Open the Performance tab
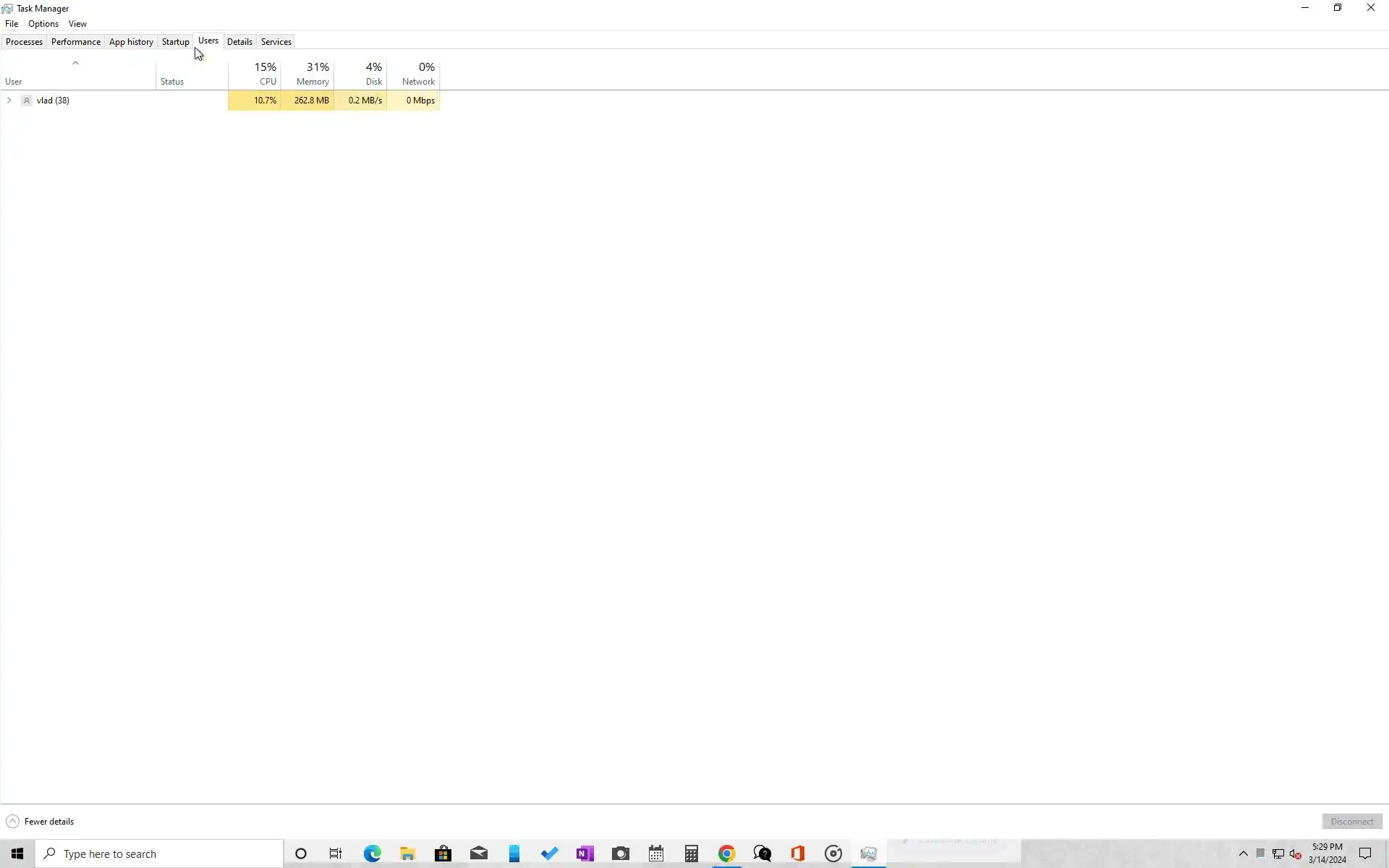1389x868 pixels. click(x=75, y=42)
